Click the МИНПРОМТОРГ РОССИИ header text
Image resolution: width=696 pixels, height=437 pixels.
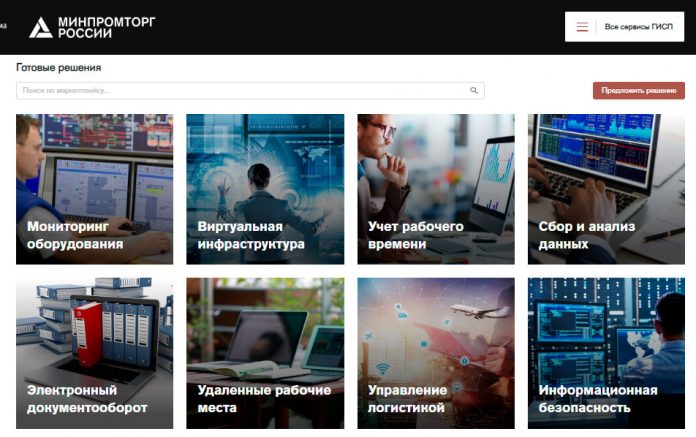click(107, 28)
